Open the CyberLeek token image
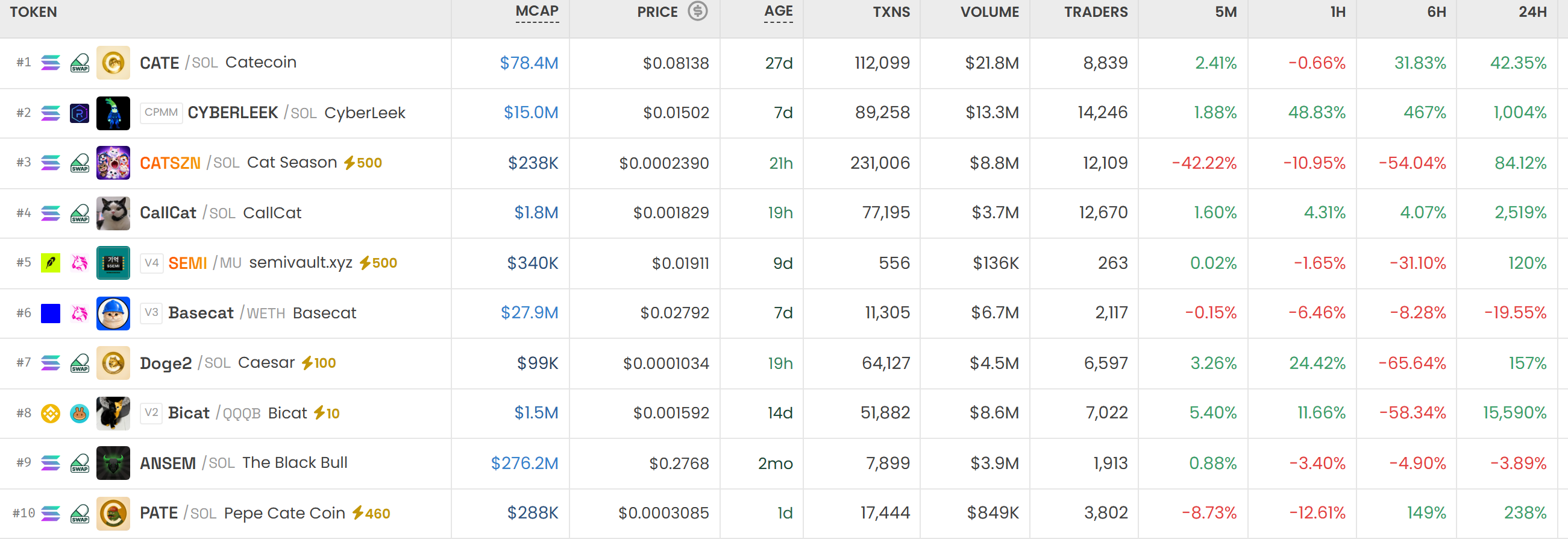 click(113, 113)
